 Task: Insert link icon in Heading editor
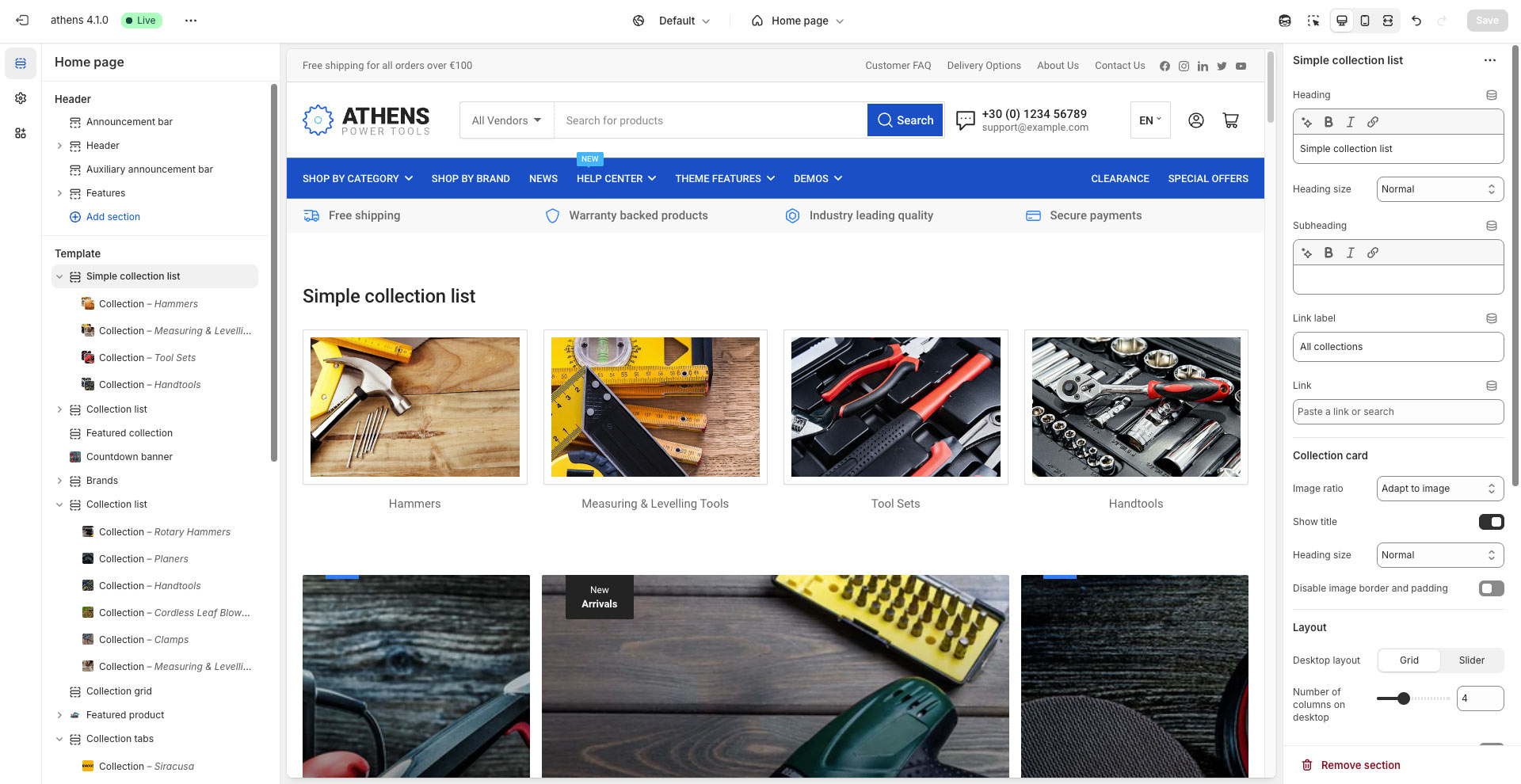coord(1373,122)
